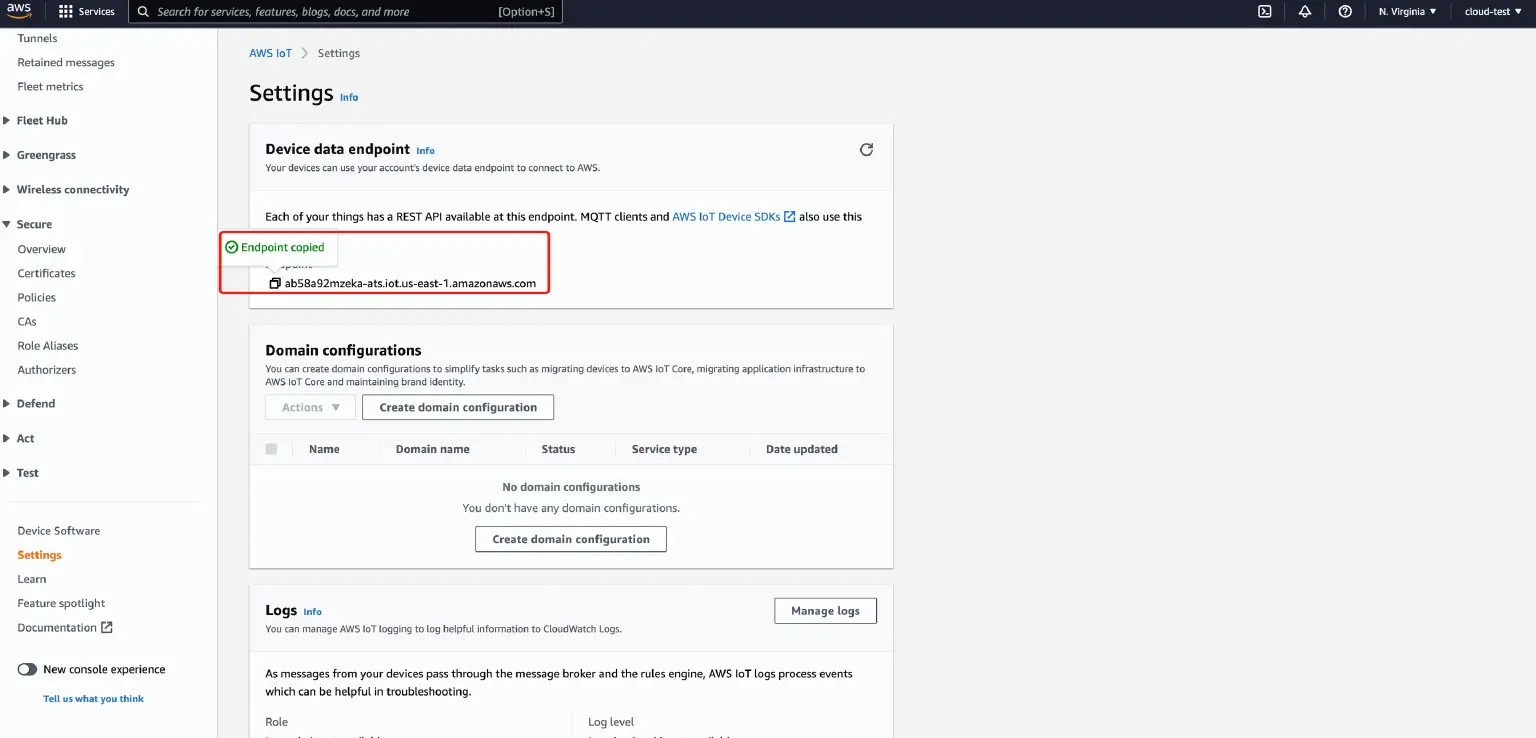Viewport: 1536px width, 738px height.
Task: Open the Info link beside the Settings heading
Action: [349, 97]
